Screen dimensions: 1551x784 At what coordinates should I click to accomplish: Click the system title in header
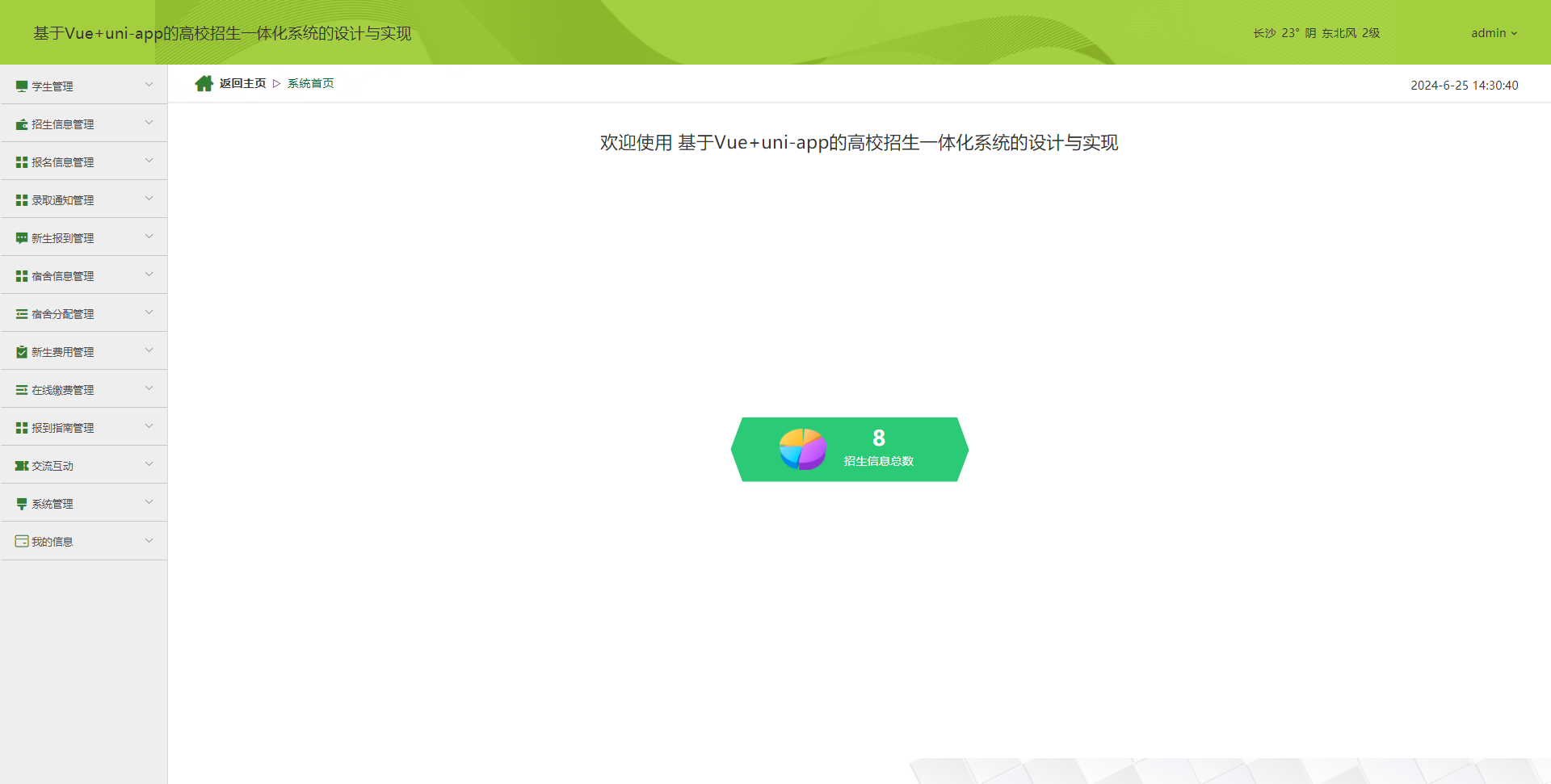point(222,33)
